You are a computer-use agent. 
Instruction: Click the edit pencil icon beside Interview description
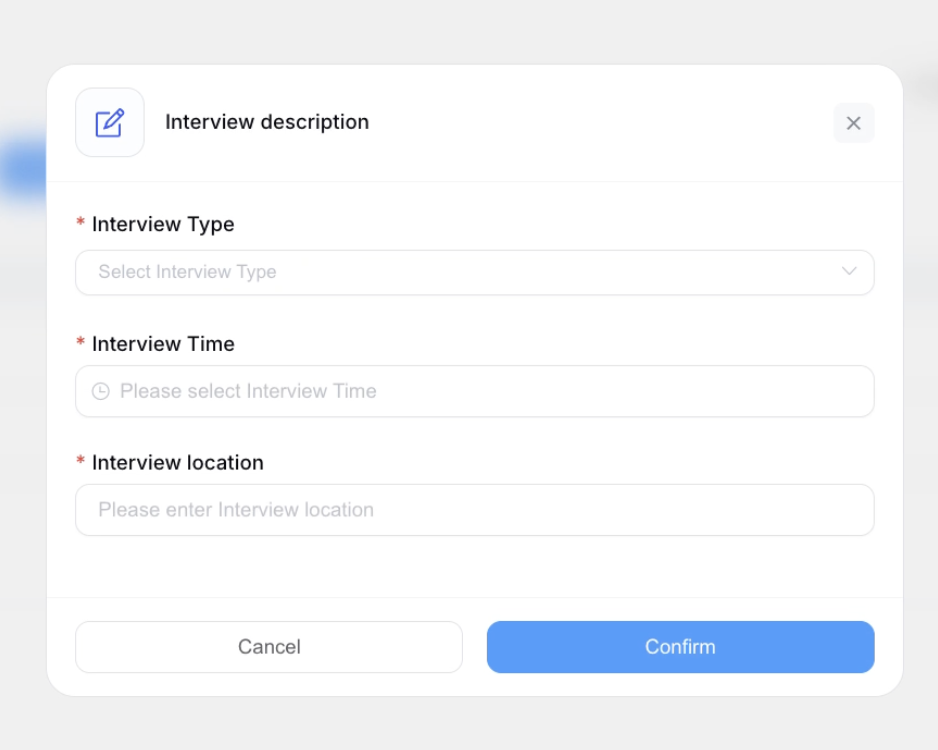109,122
